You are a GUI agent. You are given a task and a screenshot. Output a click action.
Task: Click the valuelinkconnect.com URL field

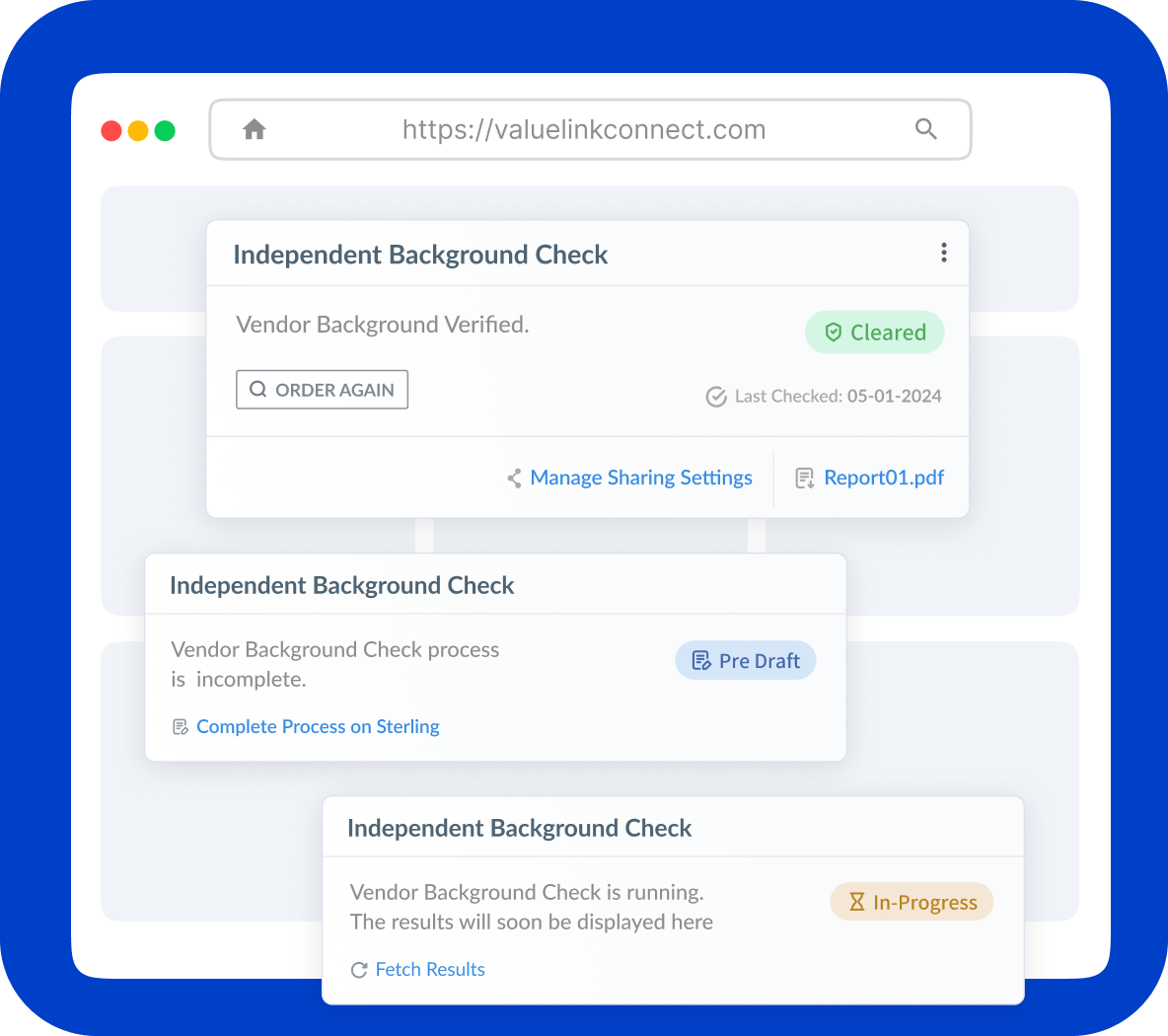coord(584,129)
